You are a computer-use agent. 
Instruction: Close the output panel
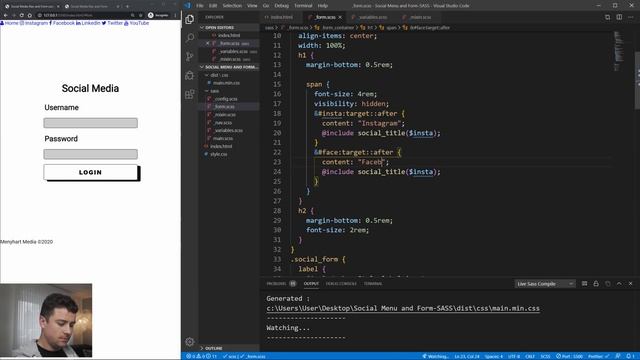pos(631,283)
